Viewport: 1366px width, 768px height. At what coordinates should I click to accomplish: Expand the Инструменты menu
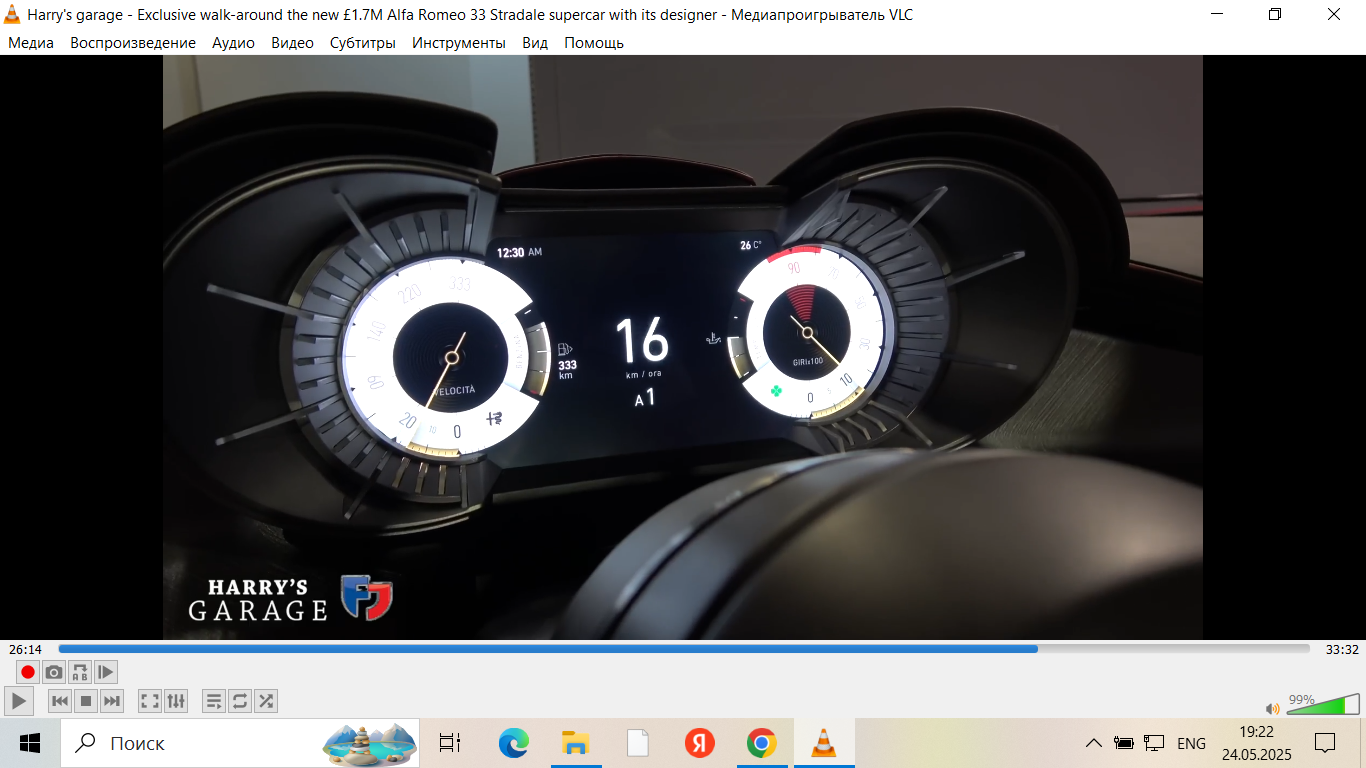(458, 43)
